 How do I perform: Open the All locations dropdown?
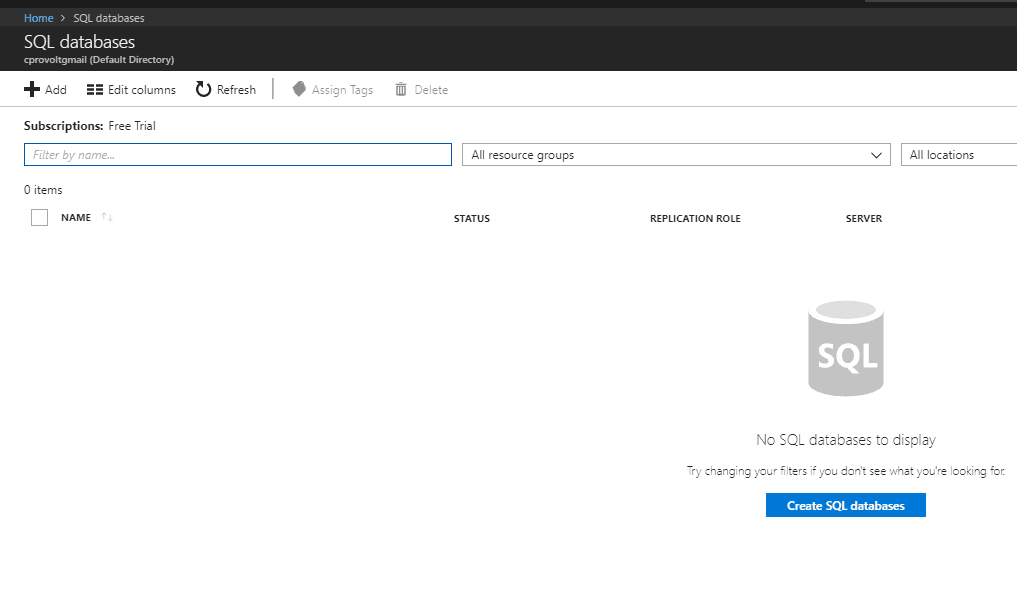[959, 154]
